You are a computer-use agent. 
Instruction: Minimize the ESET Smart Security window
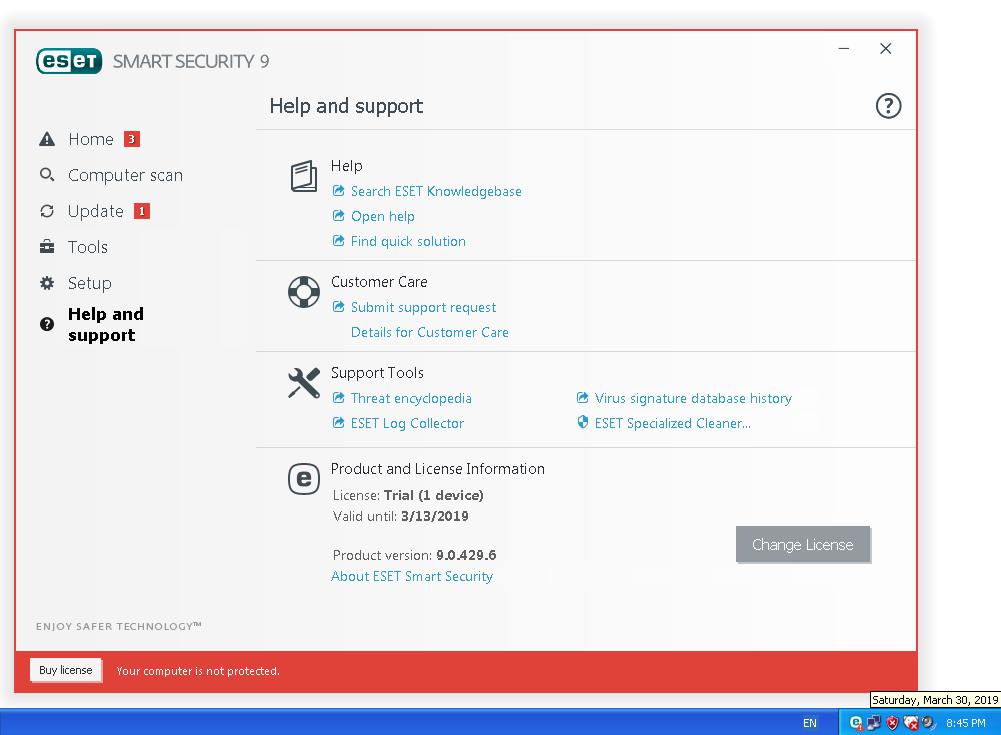point(844,49)
